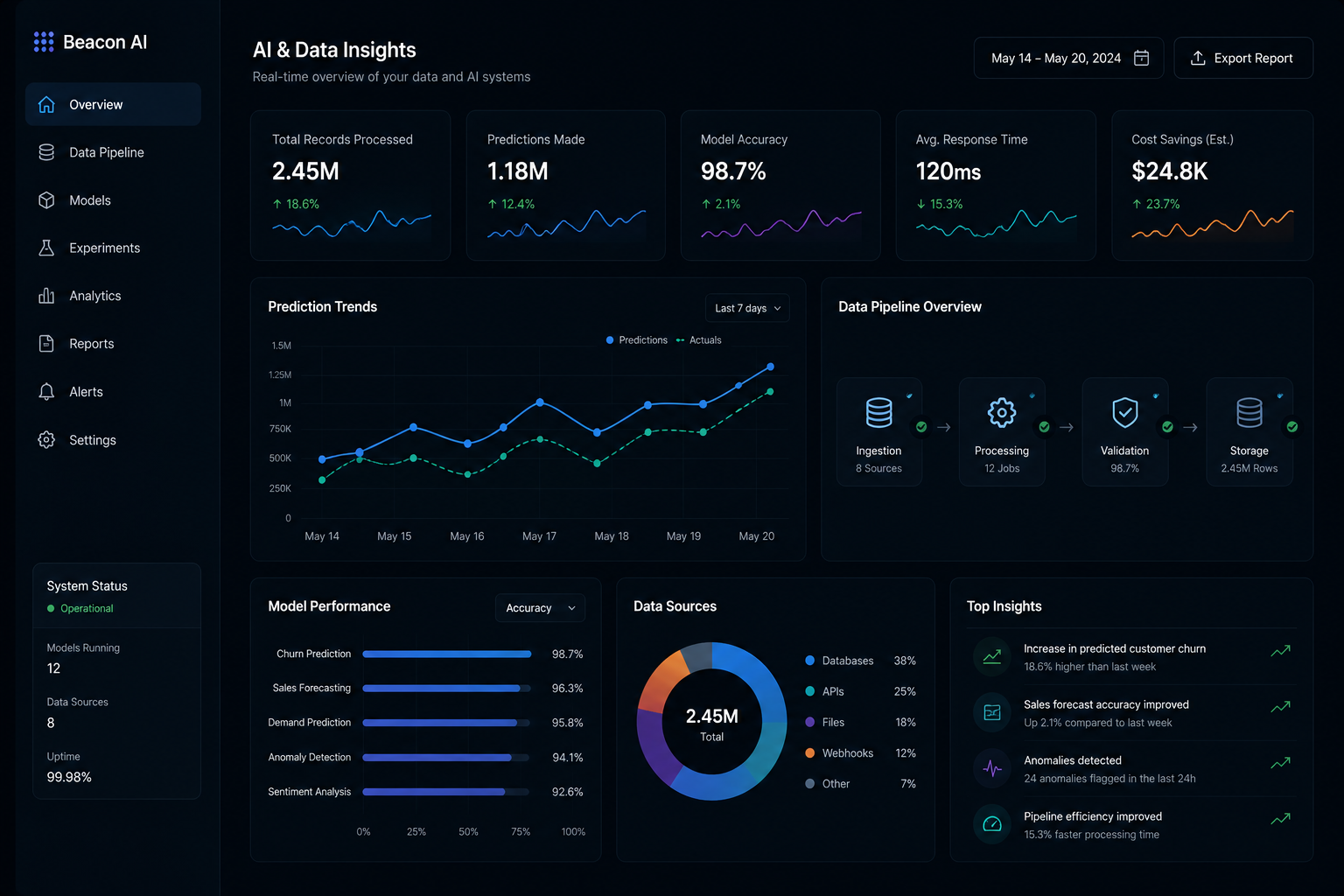
Task: Open the Avg. Response Time card
Action: point(996,185)
